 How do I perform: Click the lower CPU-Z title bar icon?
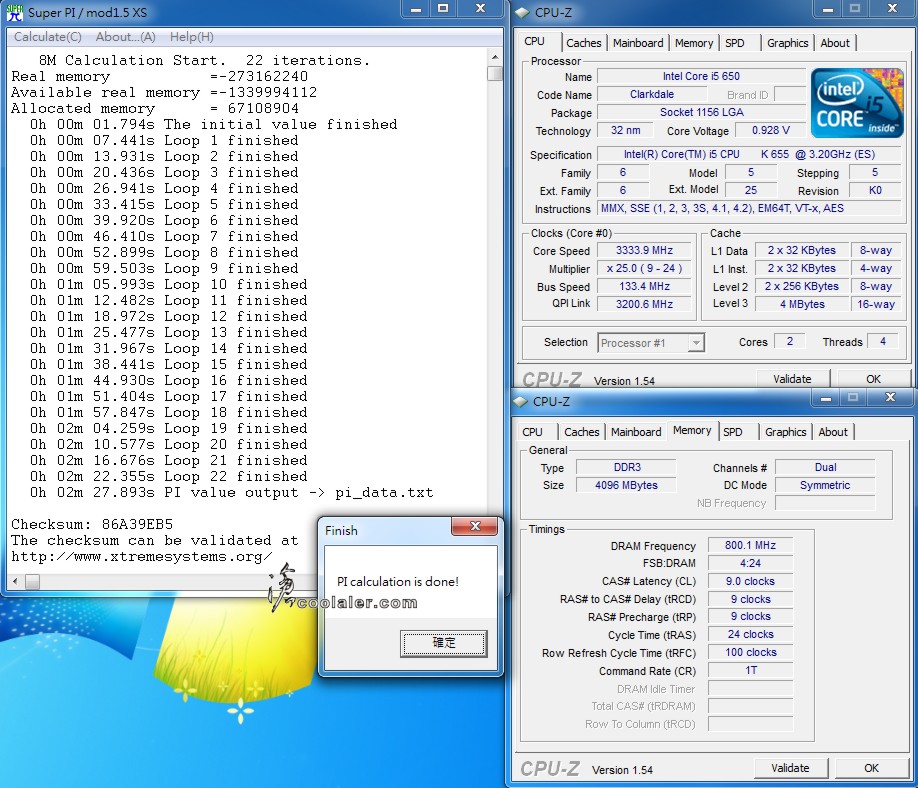pyautogui.click(x=520, y=402)
